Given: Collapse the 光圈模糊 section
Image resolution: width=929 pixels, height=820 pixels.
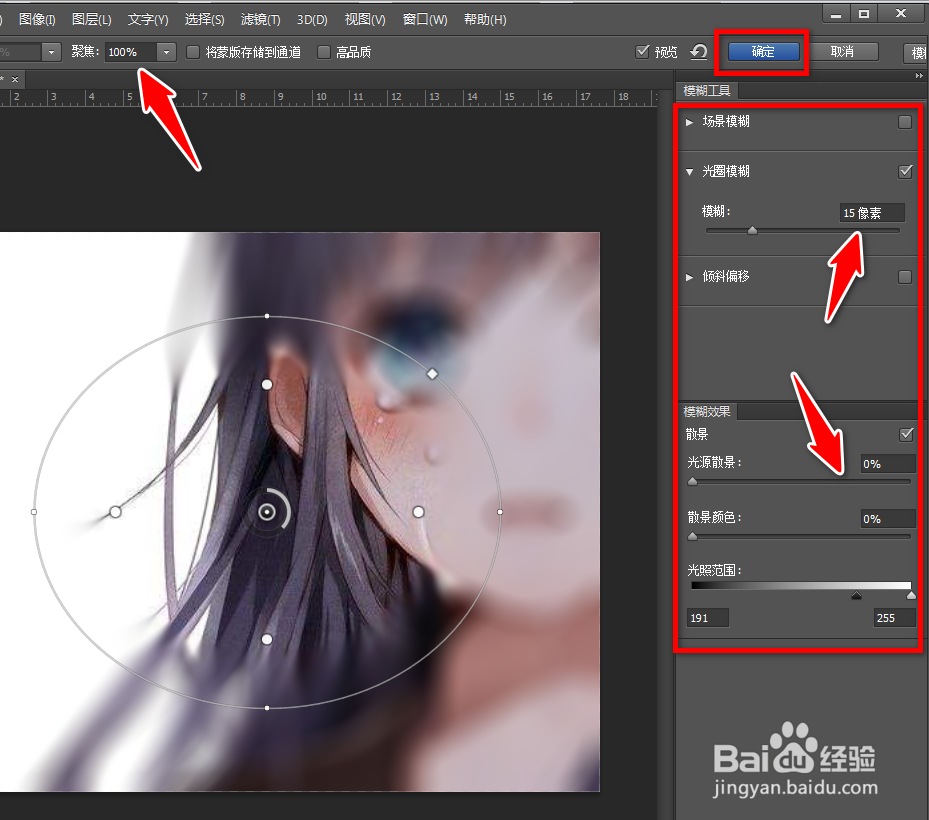Looking at the screenshot, I should [689, 172].
